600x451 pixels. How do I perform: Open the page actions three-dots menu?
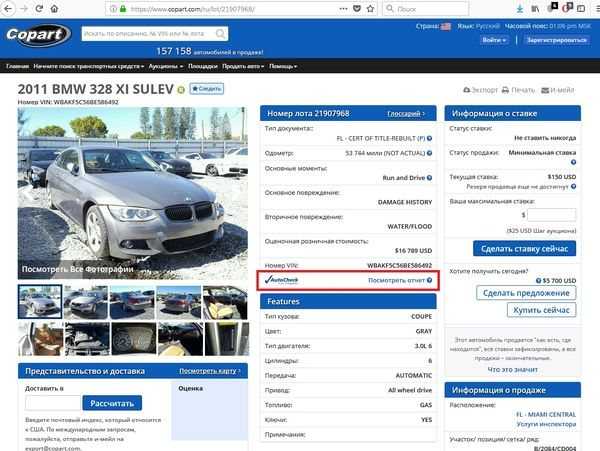click(343, 9)
